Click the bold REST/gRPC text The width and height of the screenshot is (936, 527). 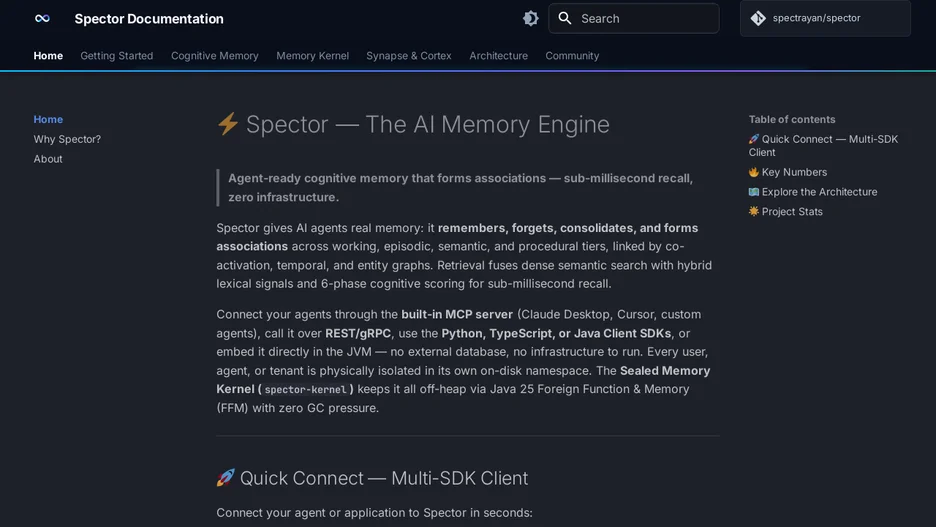(358, 333)
